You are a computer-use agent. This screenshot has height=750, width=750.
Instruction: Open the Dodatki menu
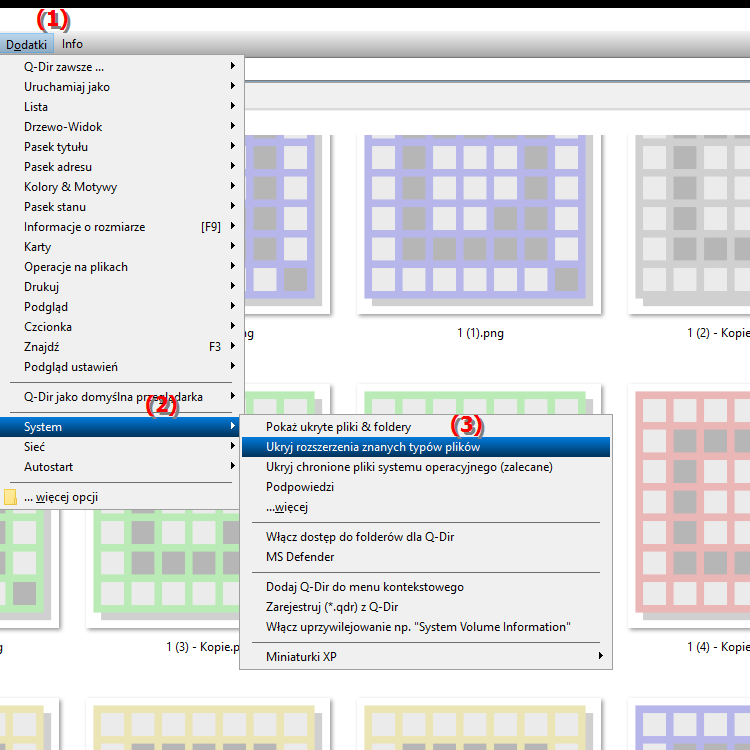26,44
